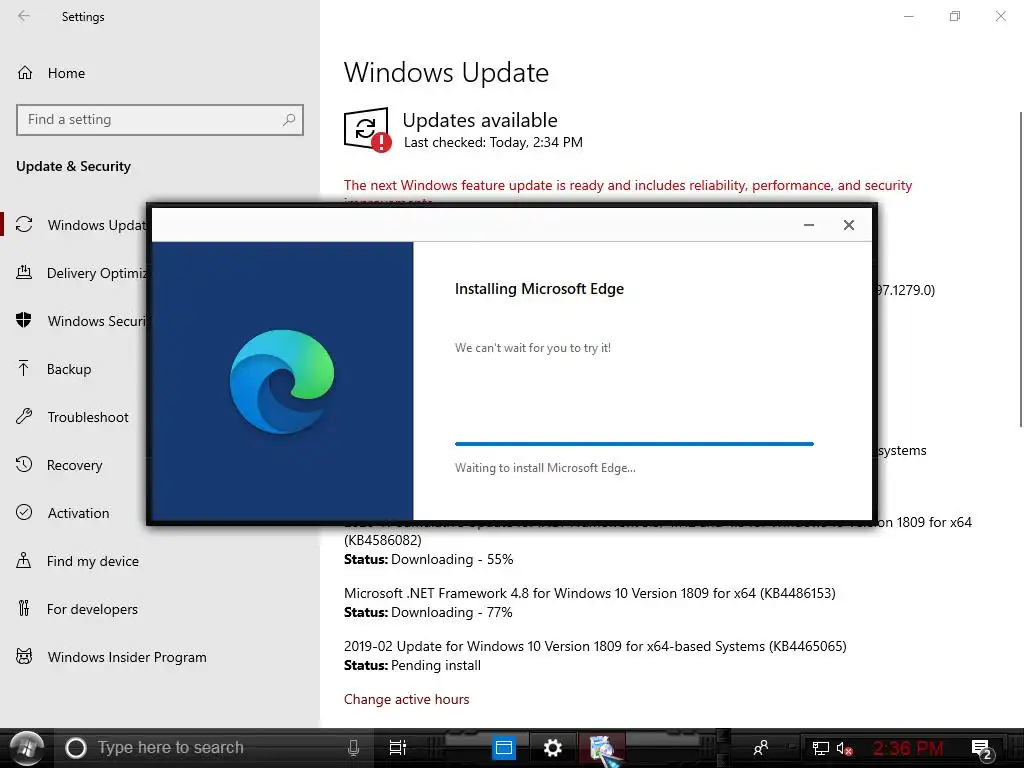Click the muted volume icon

pyautogui.click(x=844, y=748)
